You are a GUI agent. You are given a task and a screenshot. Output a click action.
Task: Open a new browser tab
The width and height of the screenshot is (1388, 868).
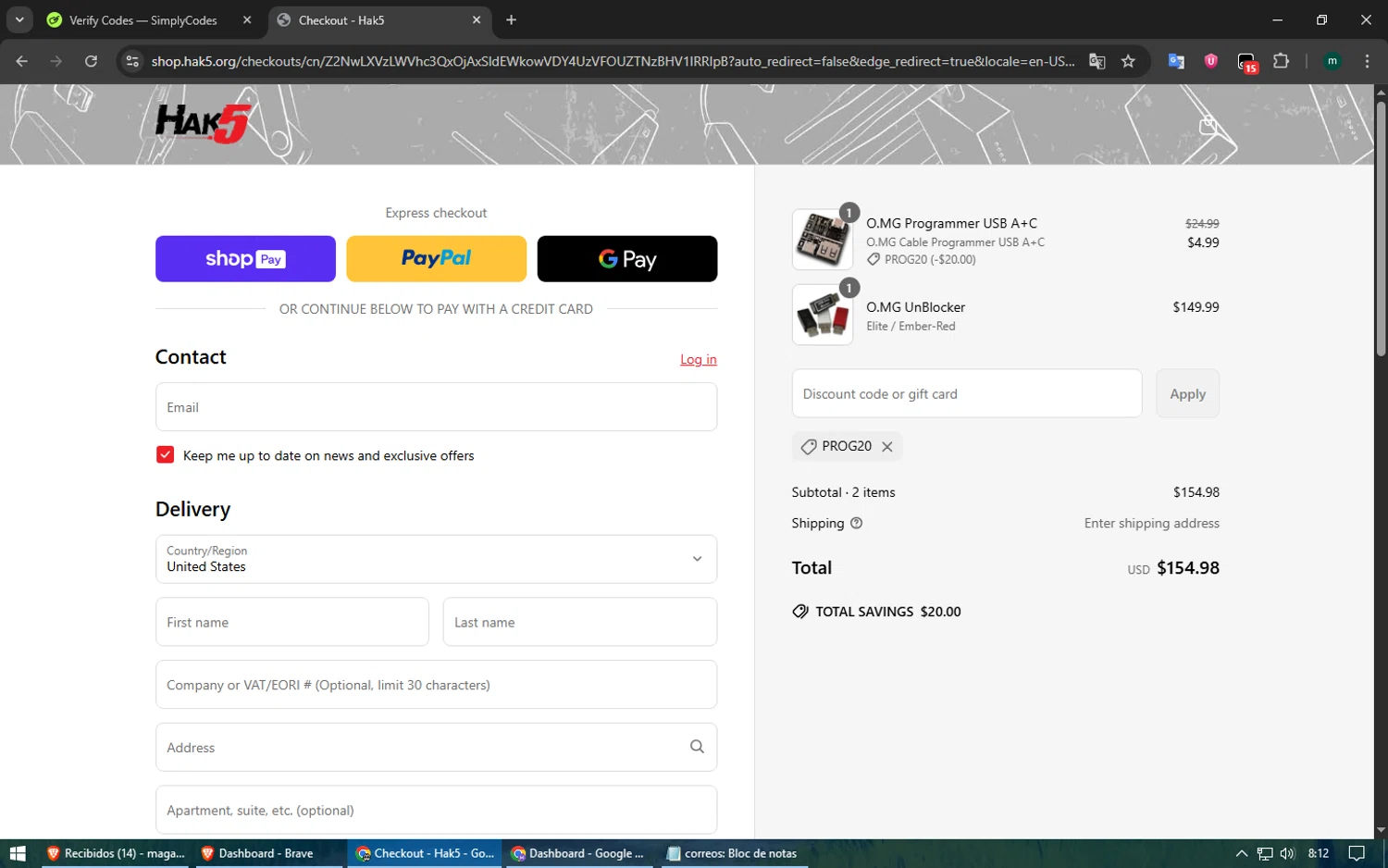[511, 19]
